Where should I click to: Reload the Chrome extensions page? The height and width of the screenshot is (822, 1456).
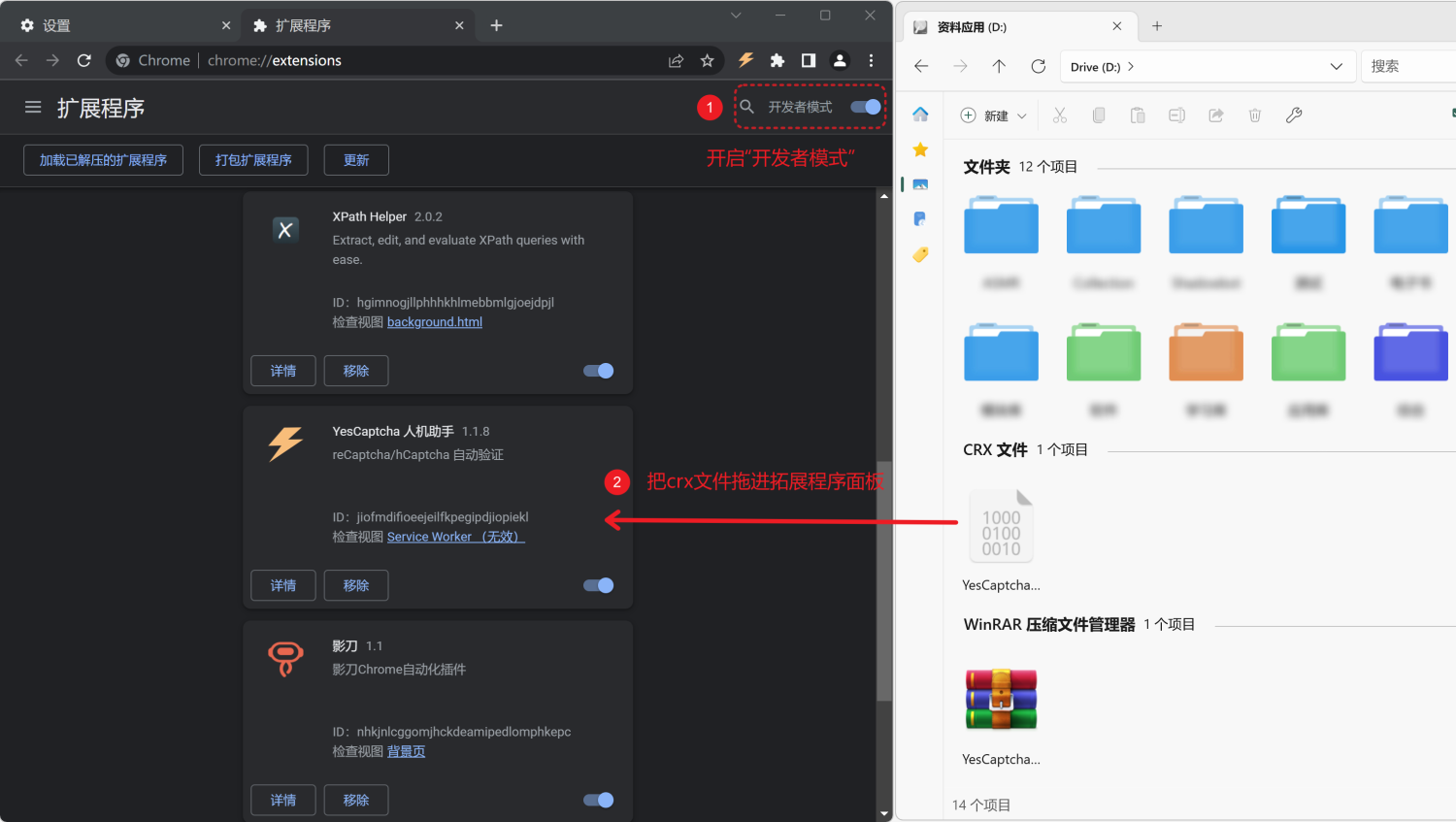coord(84,60)
